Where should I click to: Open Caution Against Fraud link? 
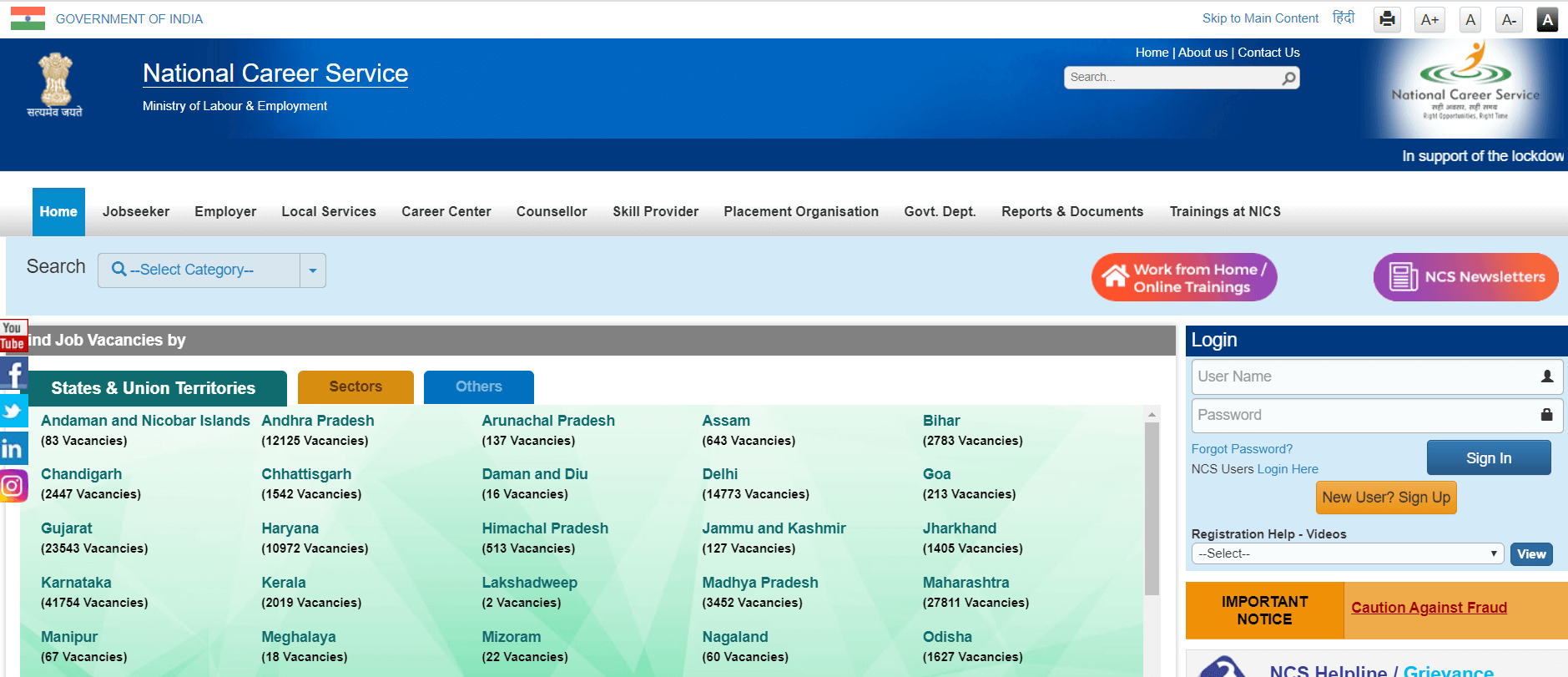click(1429, 608)
